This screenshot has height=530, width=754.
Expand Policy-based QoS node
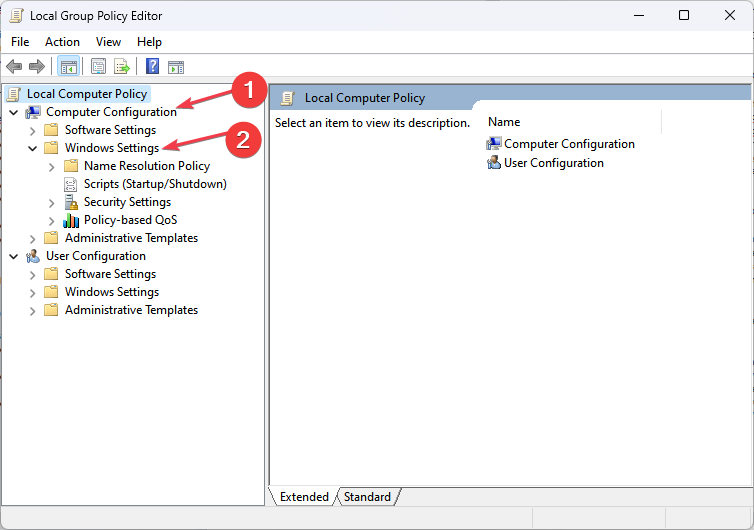pos(51,221)
